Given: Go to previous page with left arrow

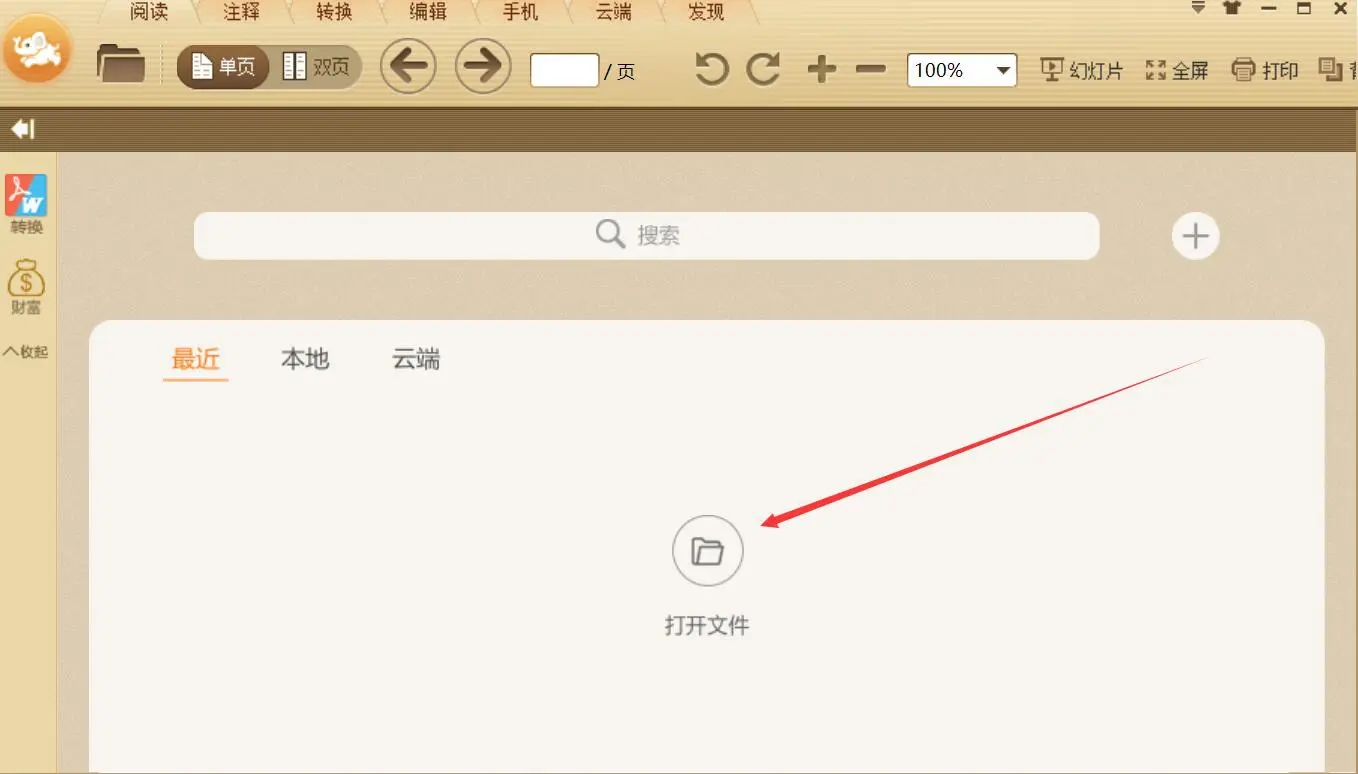Looking at the screenshot, I should [x=408, y=66].
